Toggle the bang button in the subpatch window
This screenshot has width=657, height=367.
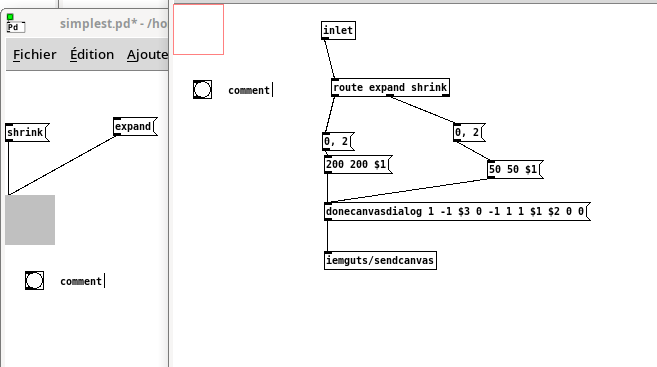tap(202, 90)
